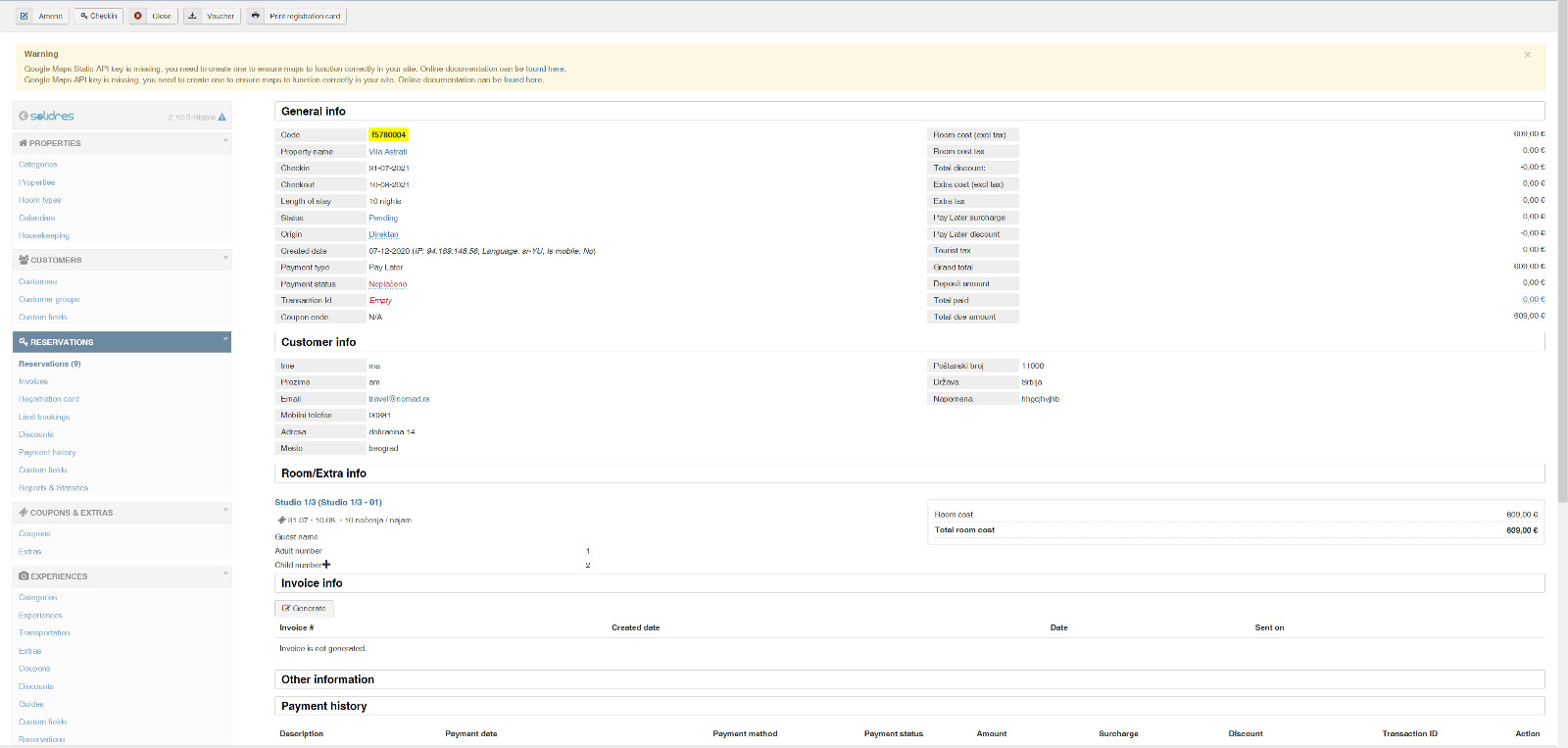Image resolution: width=1568 pixels, height=748 pixels.
Task: Open Reservations (9) in the sidebar
Action: click(50, 364)
